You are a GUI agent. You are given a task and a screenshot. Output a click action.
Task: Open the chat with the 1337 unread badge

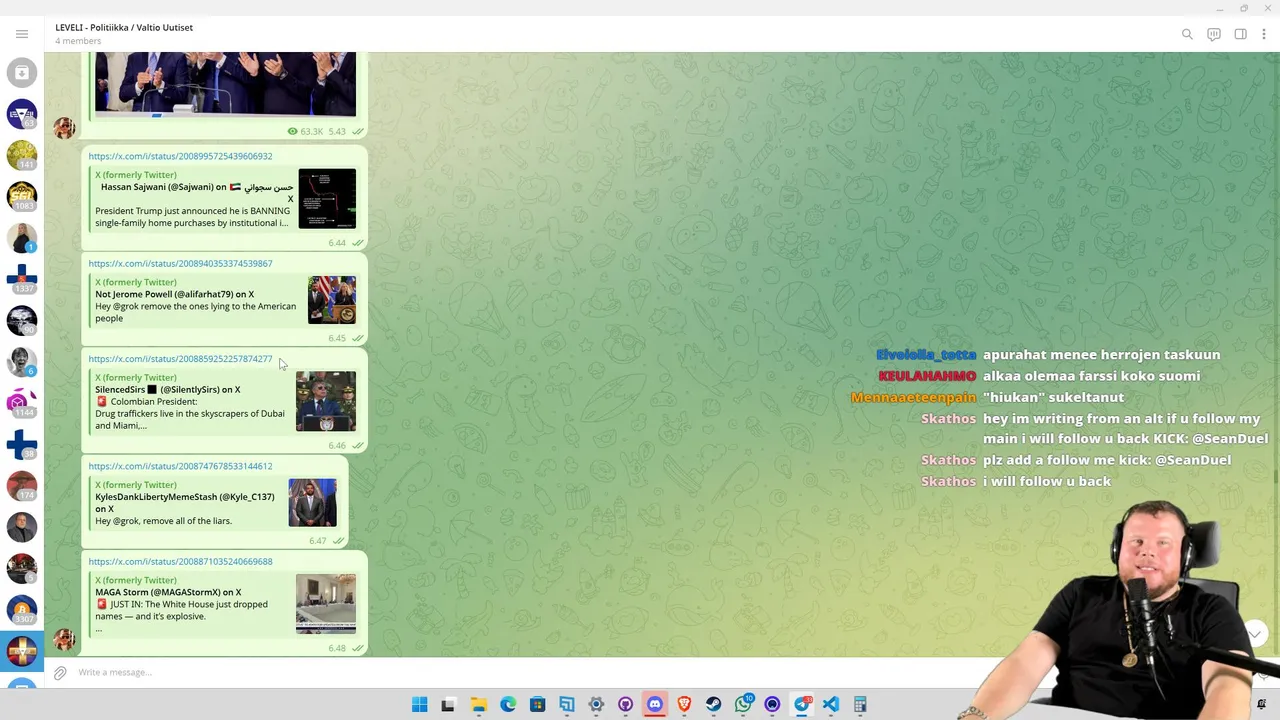pos(22,279)
